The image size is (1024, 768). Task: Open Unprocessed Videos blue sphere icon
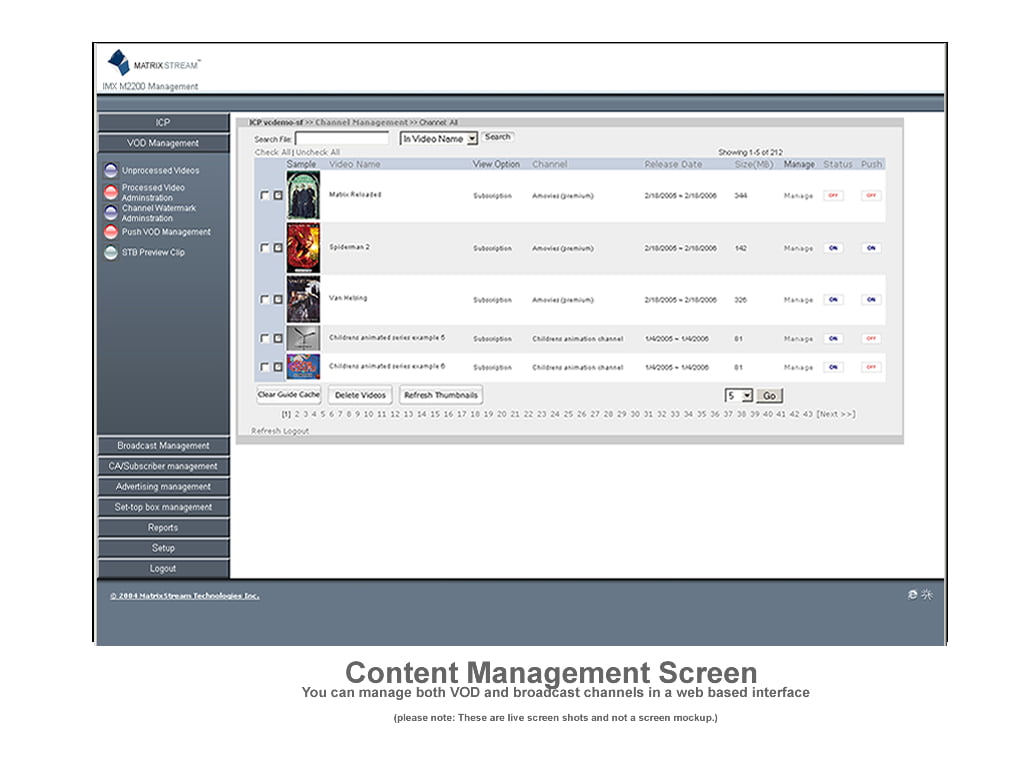click(x=111, y=170)
